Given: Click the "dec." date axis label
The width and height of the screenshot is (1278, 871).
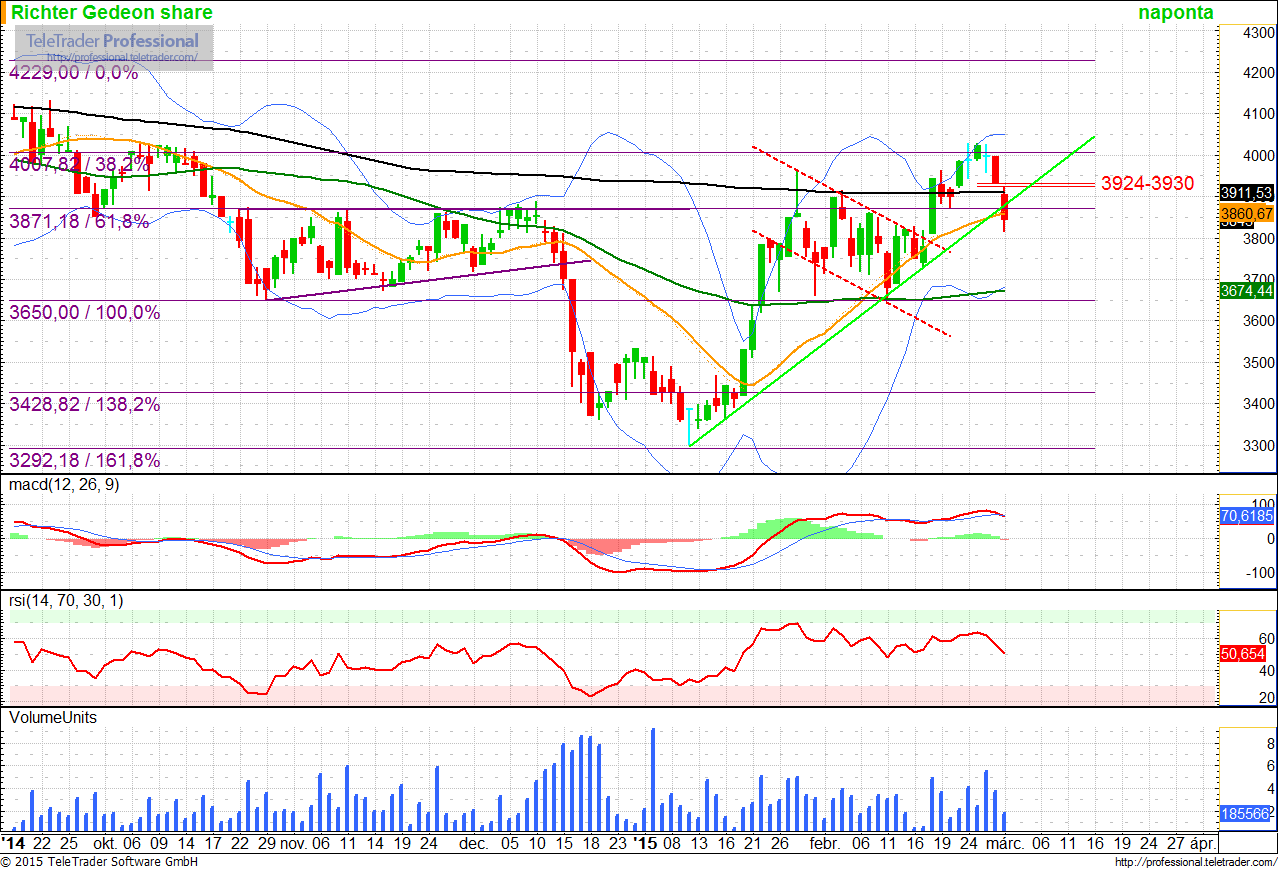Looking at the screenshot, I should pyautogui.click(x=474, y=843).
